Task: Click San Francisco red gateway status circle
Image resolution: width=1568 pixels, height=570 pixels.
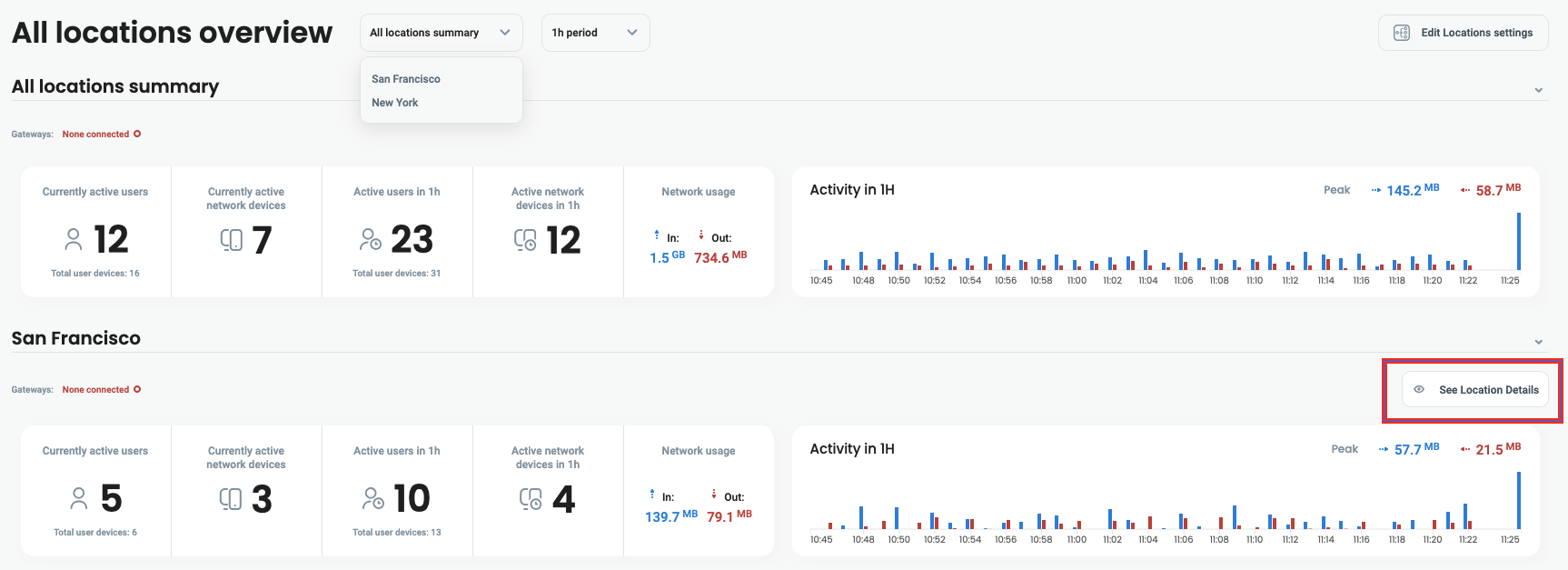Action: pos(137,390)
